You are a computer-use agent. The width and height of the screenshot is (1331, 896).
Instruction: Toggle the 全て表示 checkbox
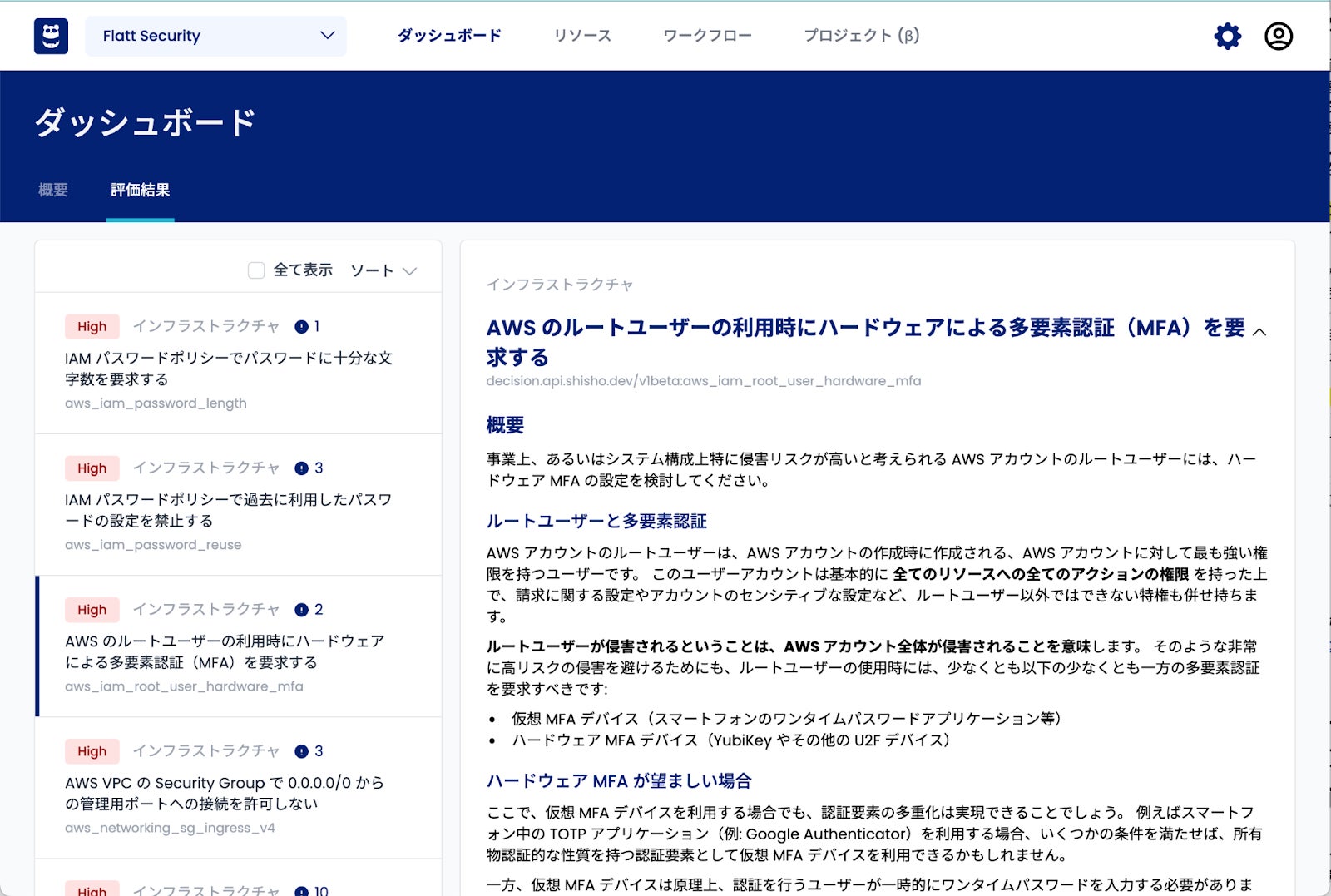point(256,270)
